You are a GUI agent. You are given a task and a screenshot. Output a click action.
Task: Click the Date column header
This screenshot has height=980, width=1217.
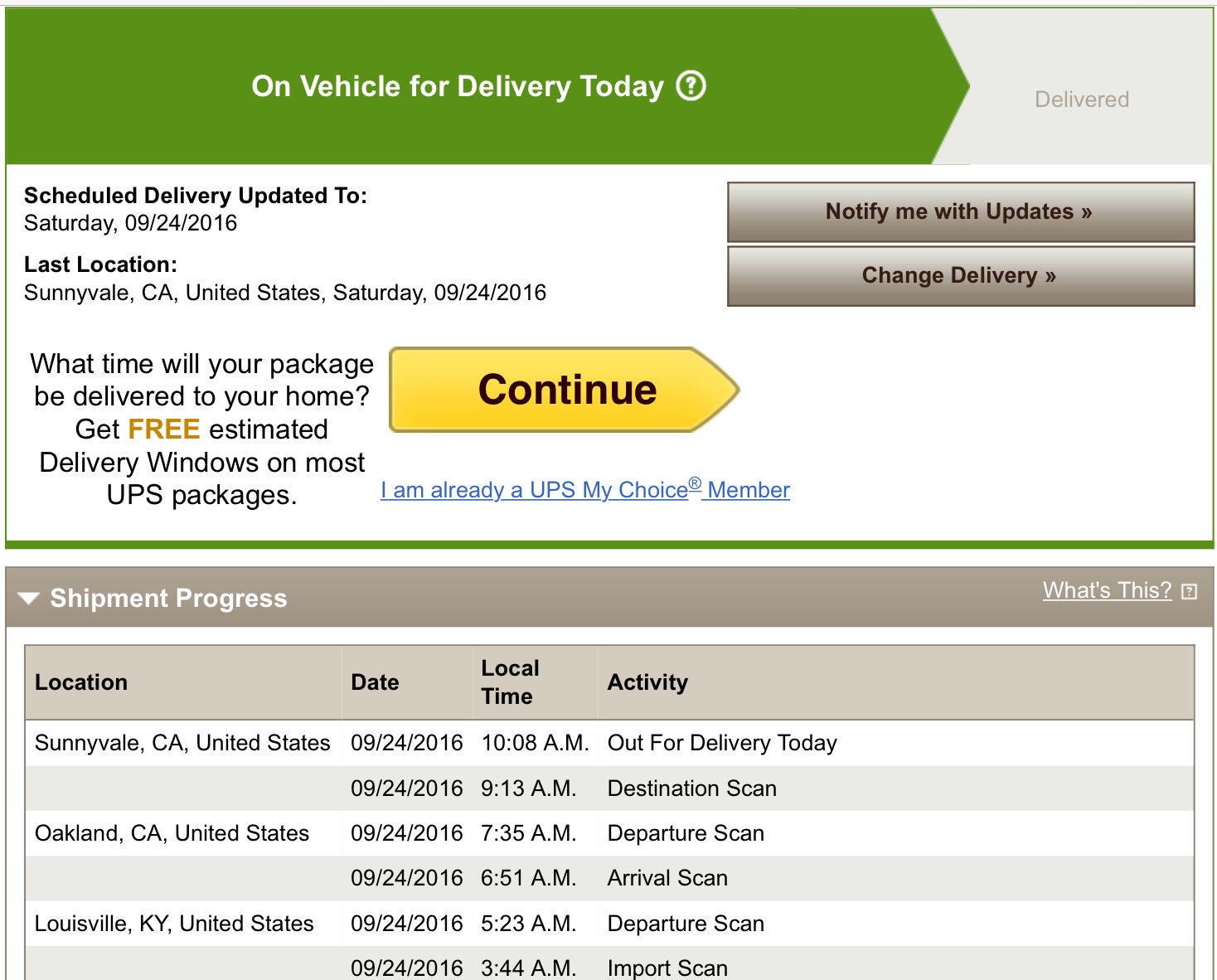pos(376,682)
